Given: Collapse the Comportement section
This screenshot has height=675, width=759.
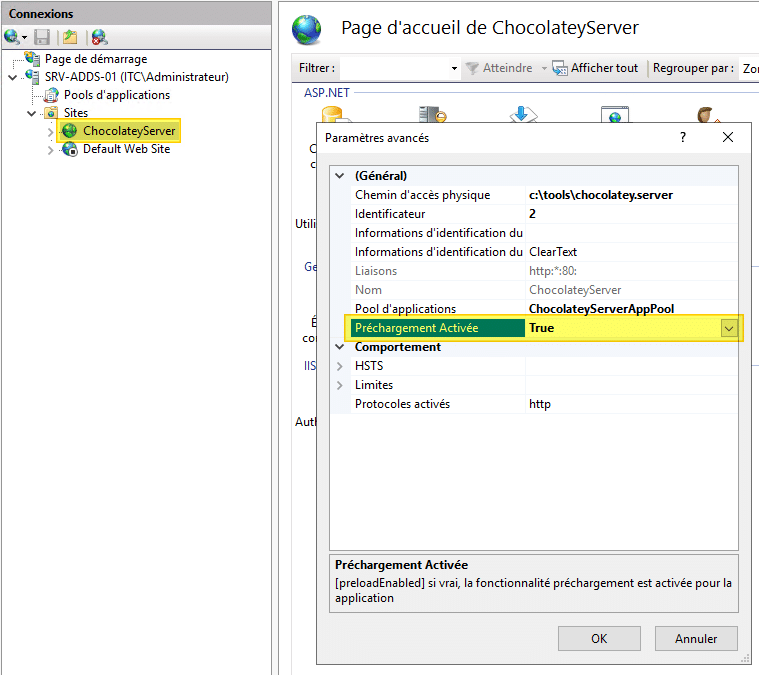Looking at the screenshot, I should pos(340,347).
